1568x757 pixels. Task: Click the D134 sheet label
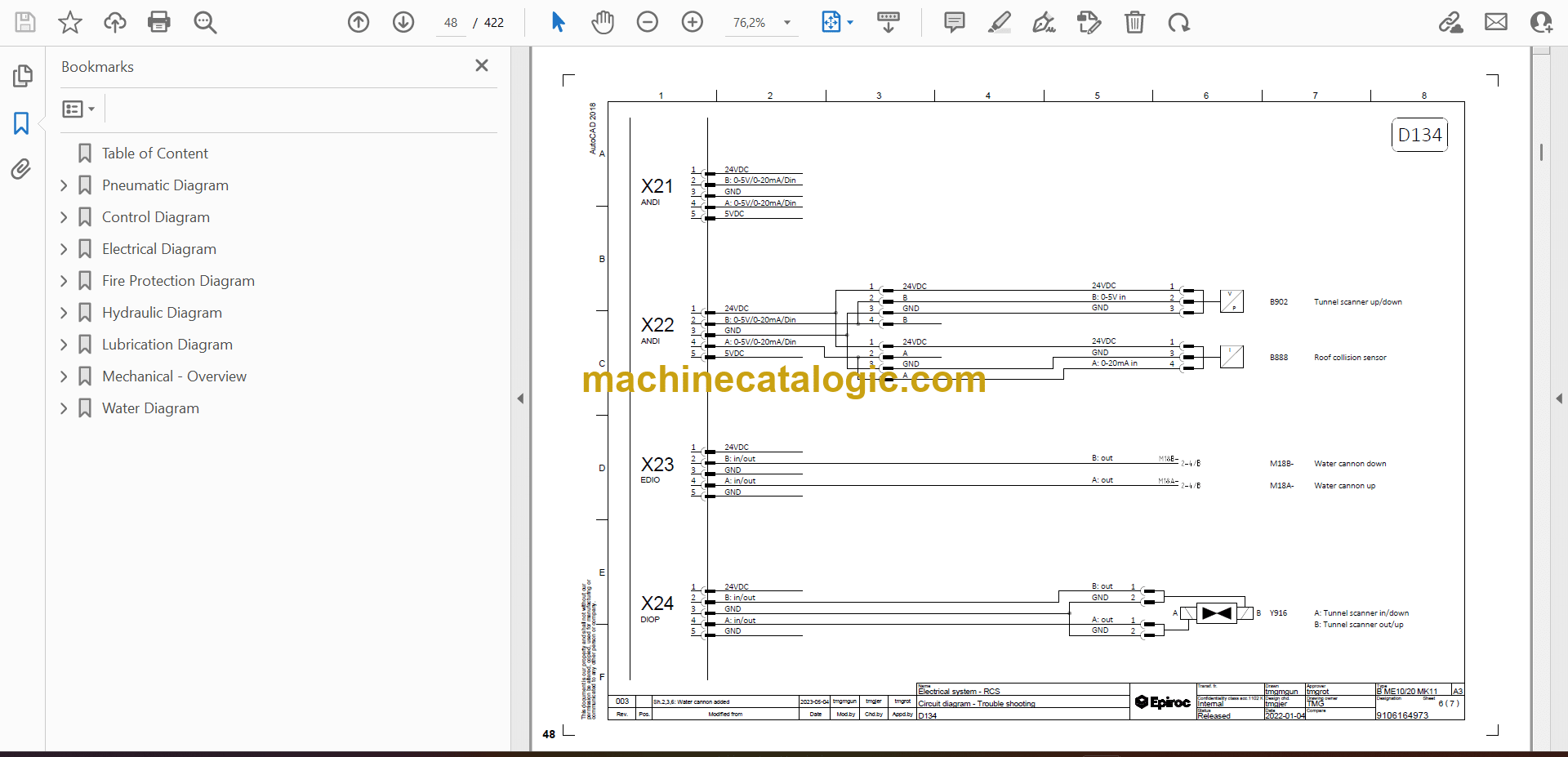click(1419, 135)
